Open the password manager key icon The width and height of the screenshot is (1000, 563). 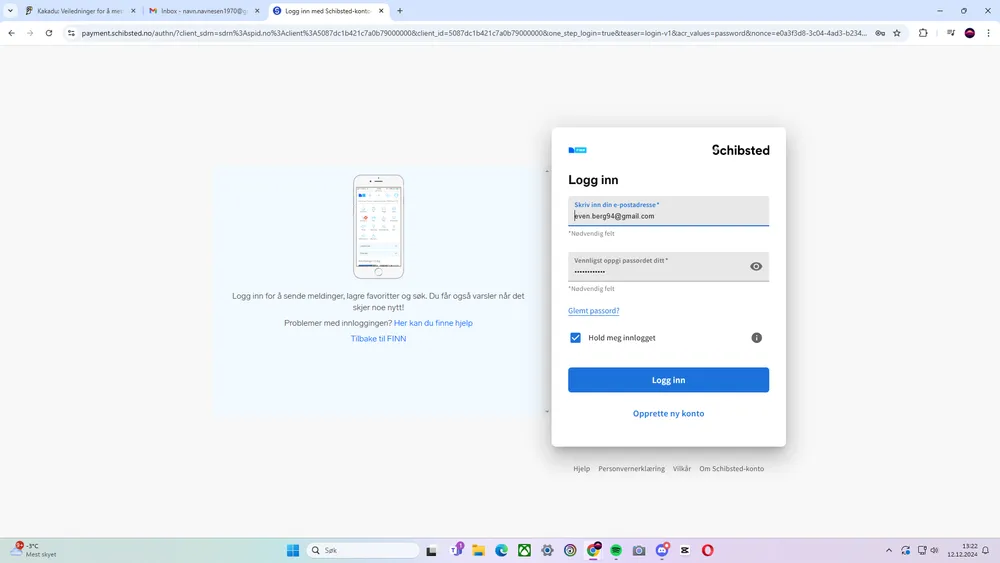880,33
